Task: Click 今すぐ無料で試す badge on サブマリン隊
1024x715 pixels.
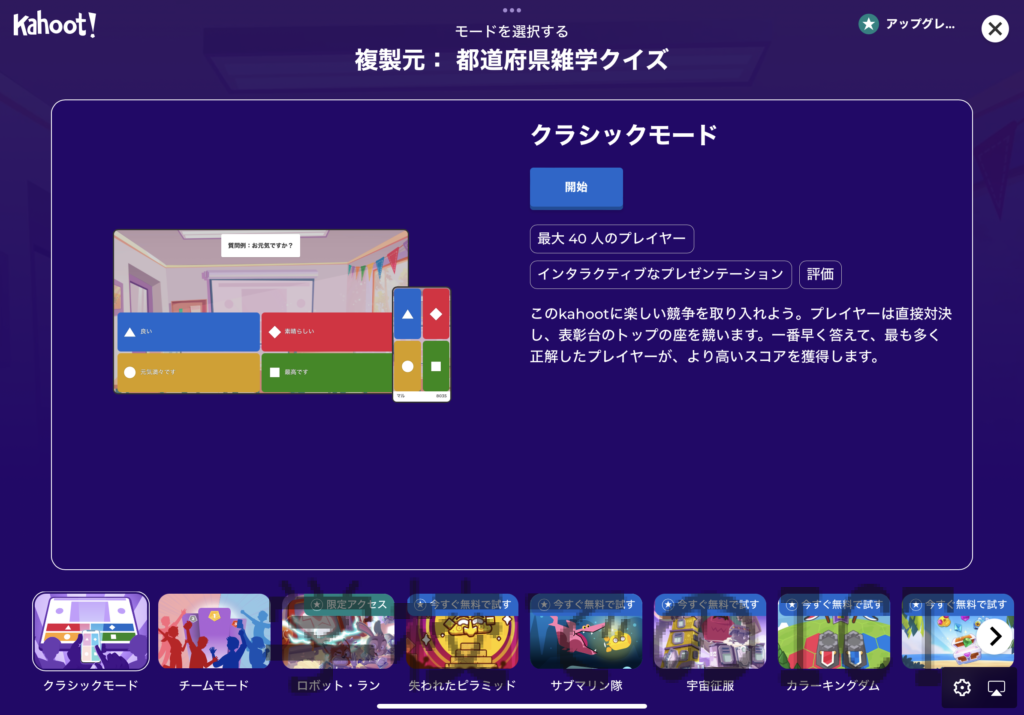Action: coord(586,605)
